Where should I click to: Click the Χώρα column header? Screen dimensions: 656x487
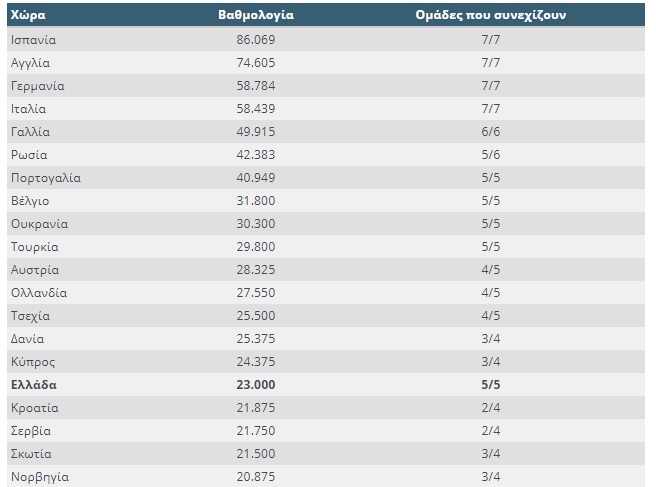pos(28,16)
